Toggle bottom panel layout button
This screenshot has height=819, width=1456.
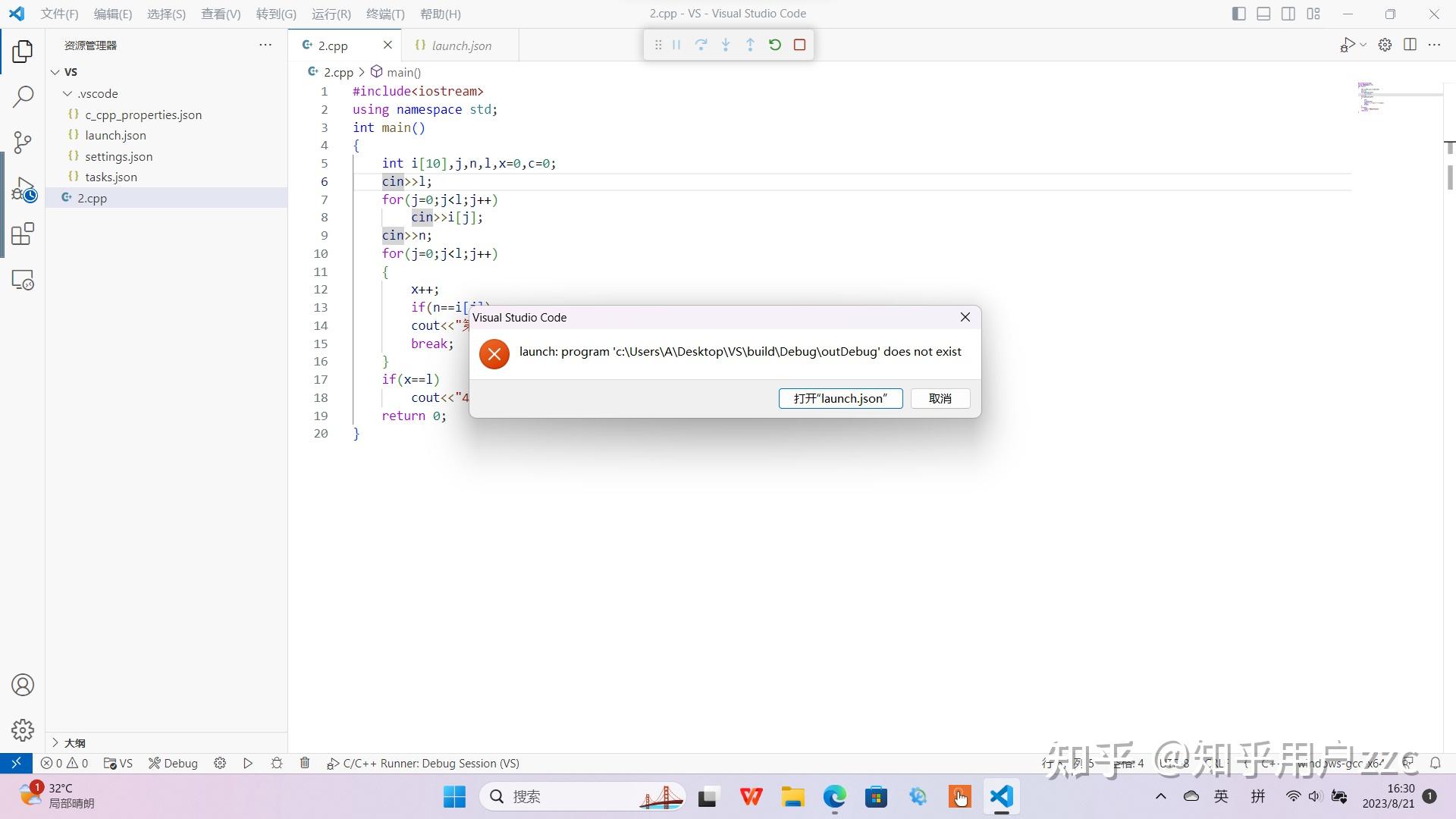click(x=1263, y=14)
